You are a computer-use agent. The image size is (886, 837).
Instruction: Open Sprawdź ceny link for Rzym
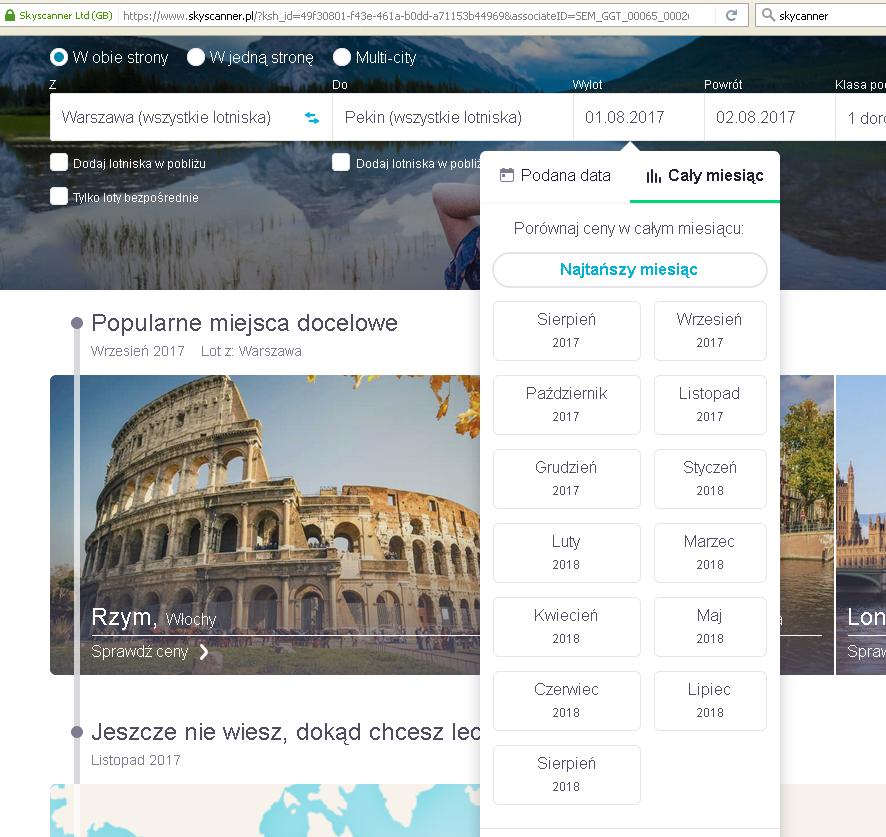coord(150,652)
